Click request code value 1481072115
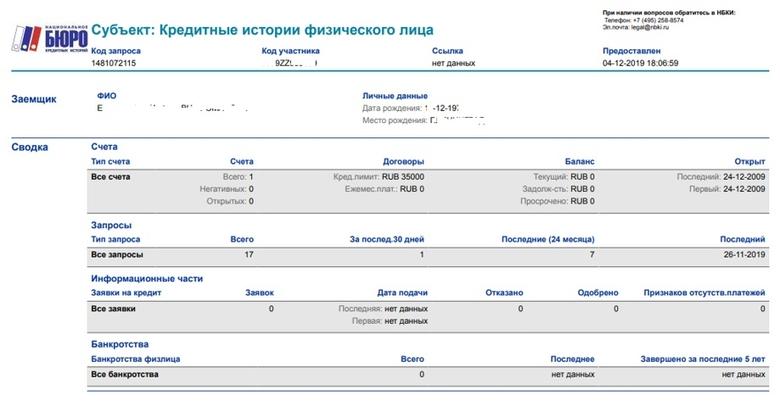The image size is (780, 401). [x=113, y=63]
